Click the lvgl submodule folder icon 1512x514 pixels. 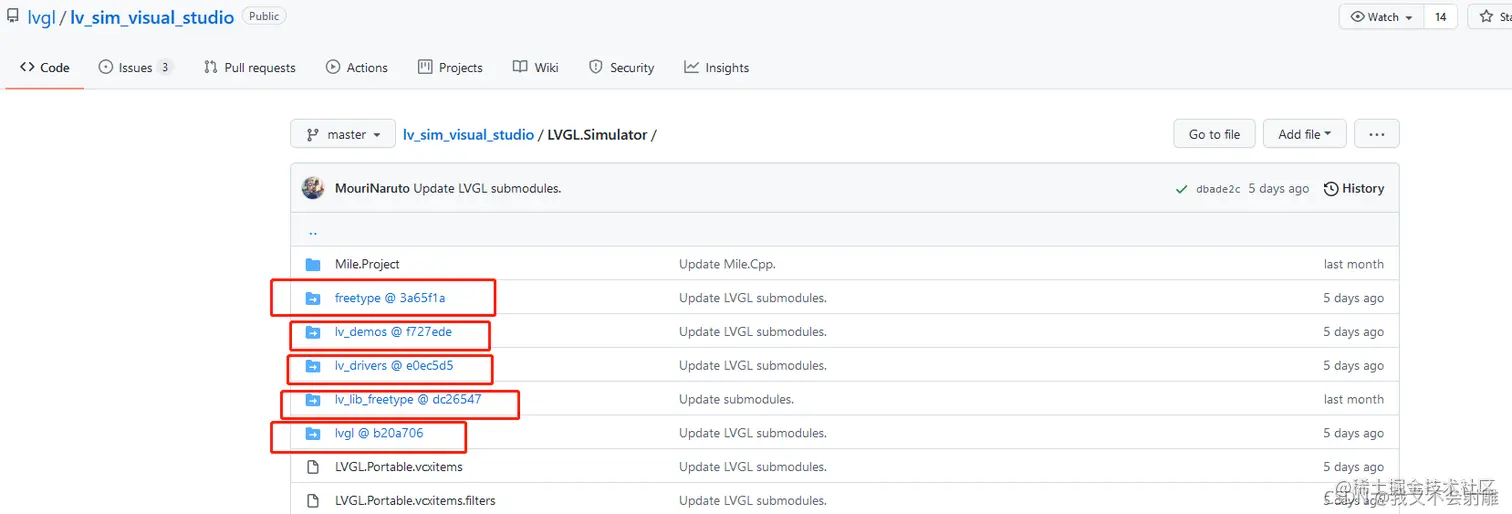[x=313, y=433]
